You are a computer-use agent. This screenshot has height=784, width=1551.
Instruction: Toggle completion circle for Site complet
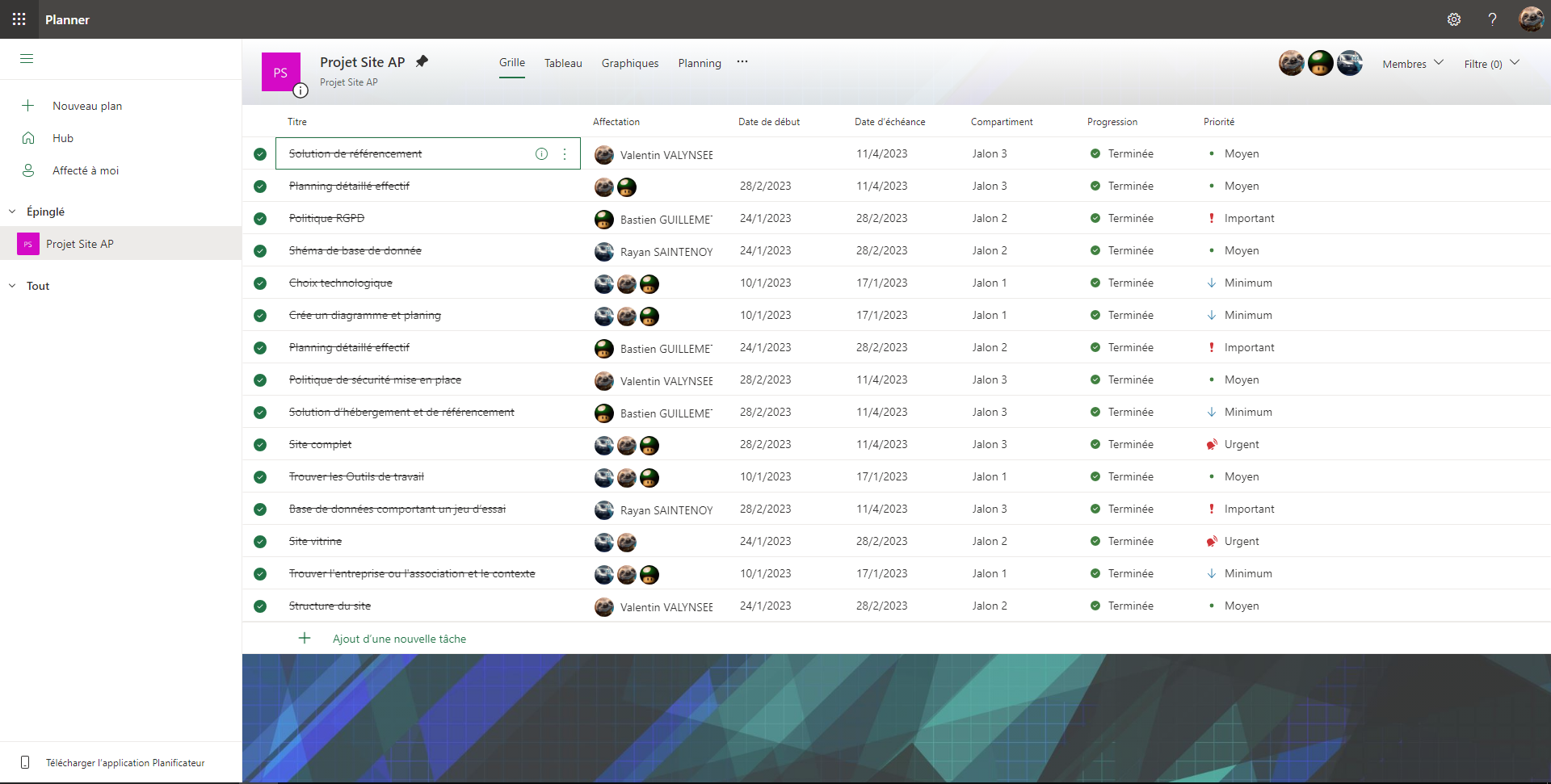coord(260,445)
